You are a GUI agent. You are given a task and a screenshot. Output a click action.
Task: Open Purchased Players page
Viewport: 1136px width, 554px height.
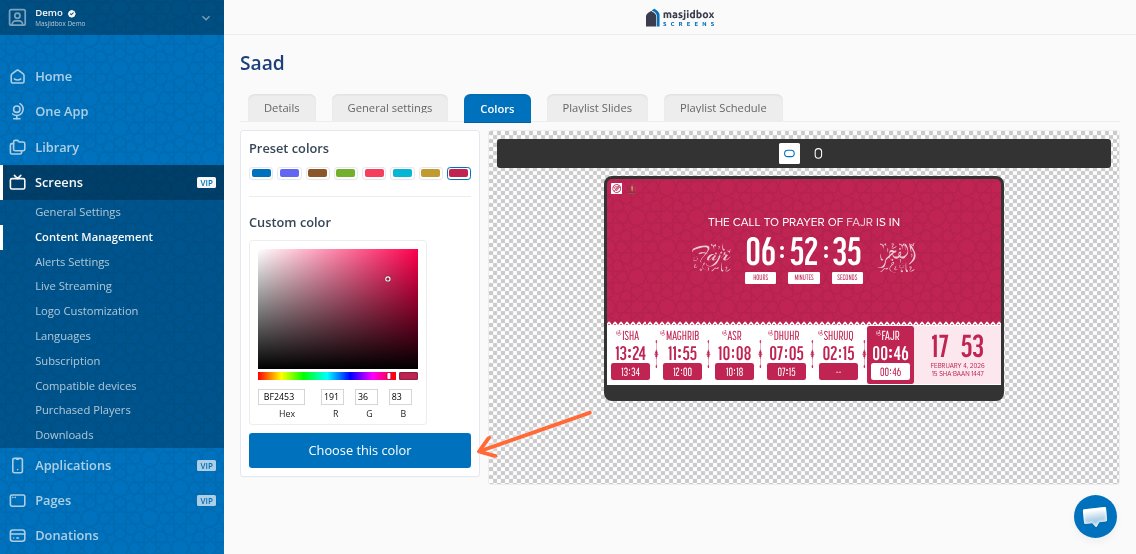(x=83, y=410)
